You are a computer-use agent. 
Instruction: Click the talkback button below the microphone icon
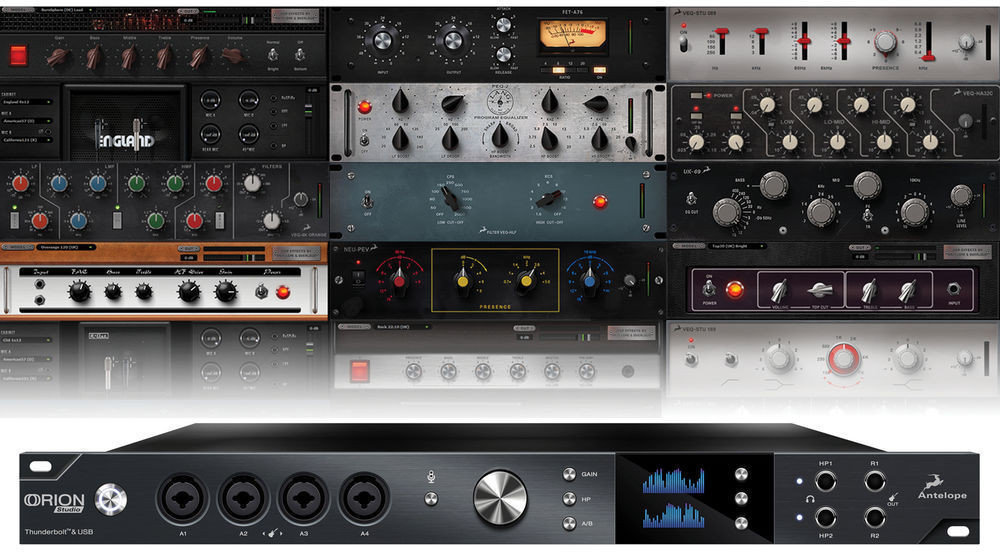[431, 499]
